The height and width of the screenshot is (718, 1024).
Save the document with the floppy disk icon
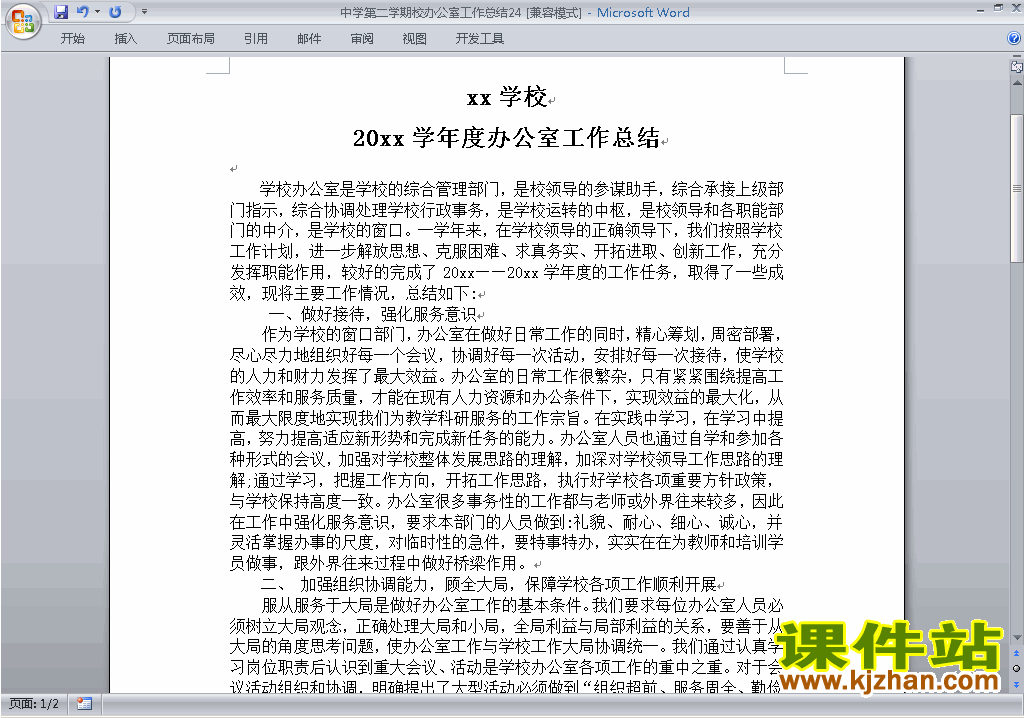[61, 12]
